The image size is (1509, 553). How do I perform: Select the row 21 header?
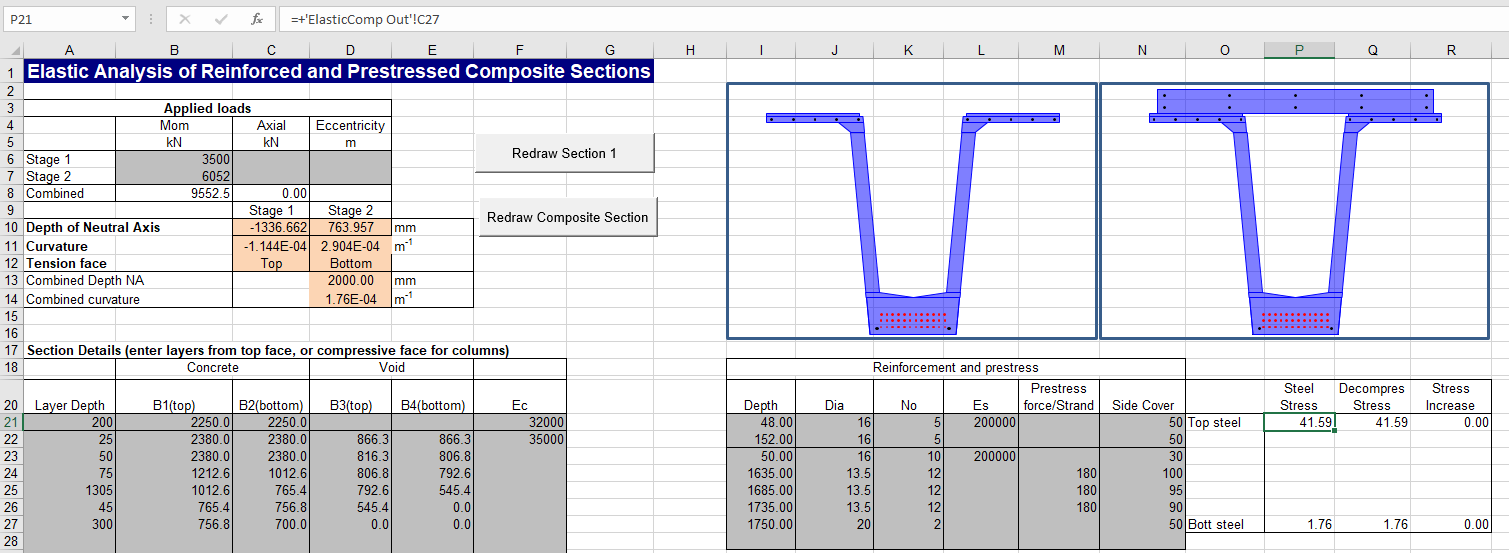click(10, 422)
